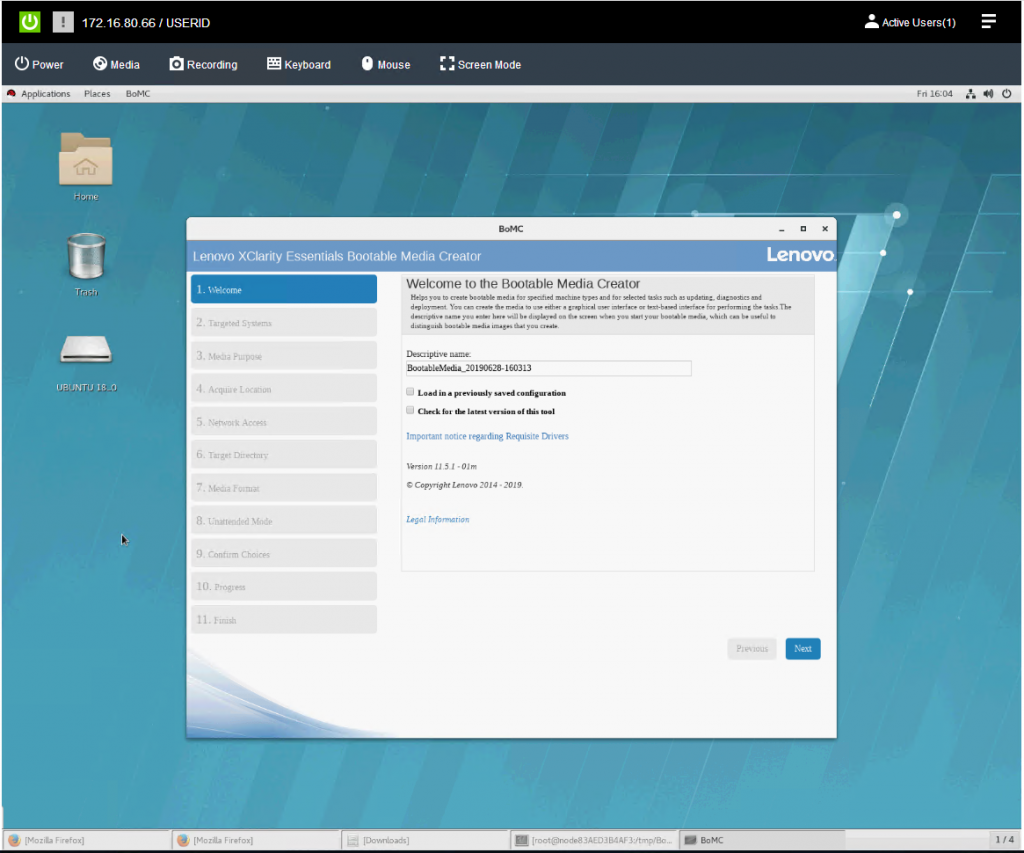Open Important notice regarding Requisite Drivers link

tap(487, 436)
